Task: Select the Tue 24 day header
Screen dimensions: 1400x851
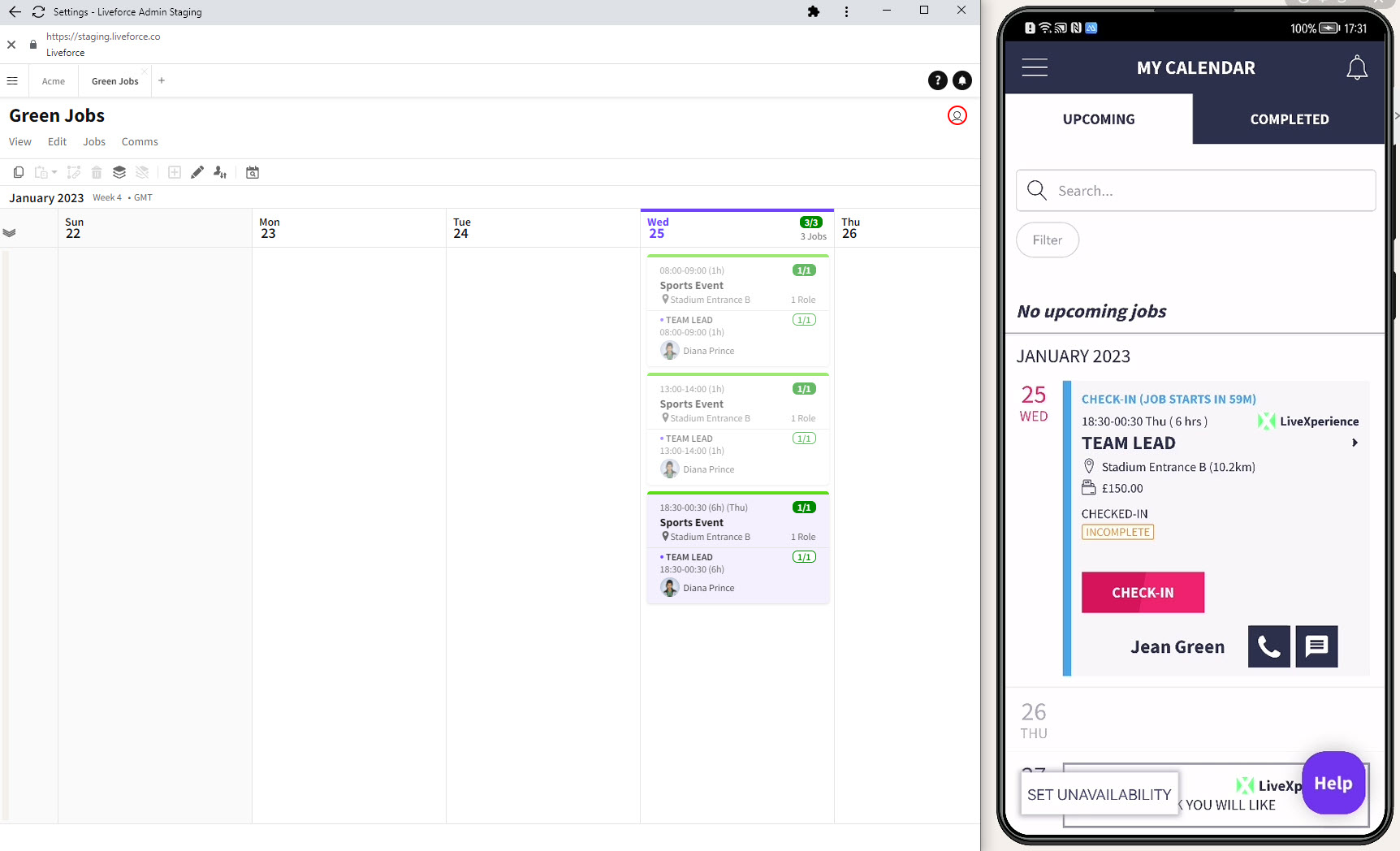Action: (x=543, y=228)
